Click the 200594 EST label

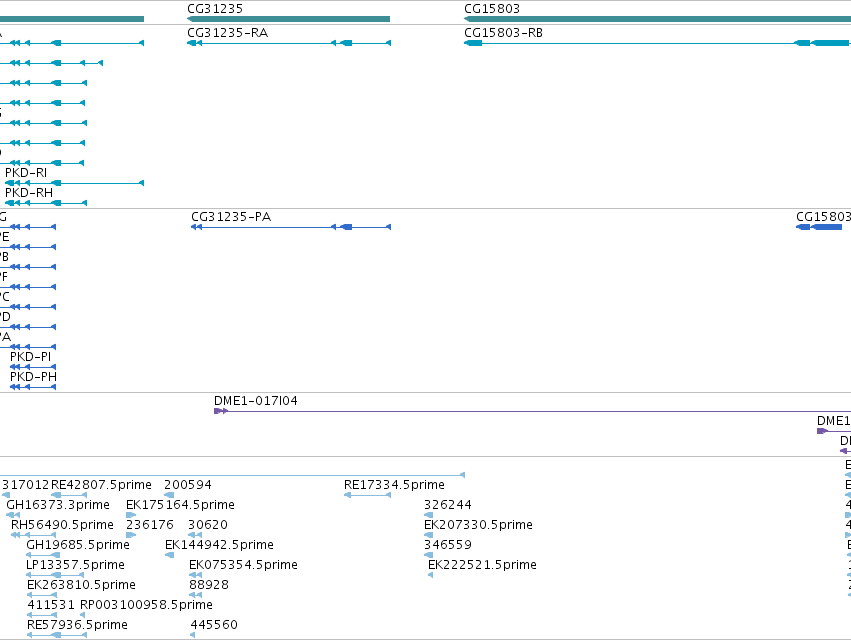tap(188, 485)
